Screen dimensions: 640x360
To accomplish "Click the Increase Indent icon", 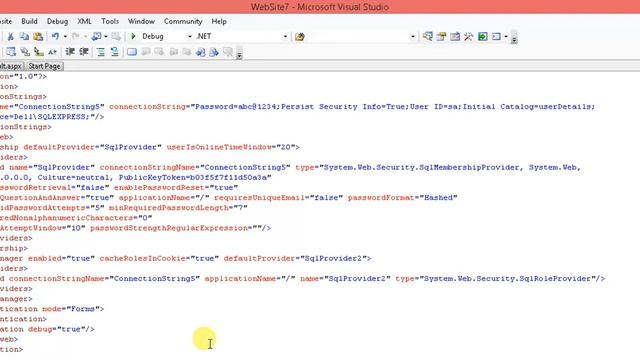I will tap(84, 52).
